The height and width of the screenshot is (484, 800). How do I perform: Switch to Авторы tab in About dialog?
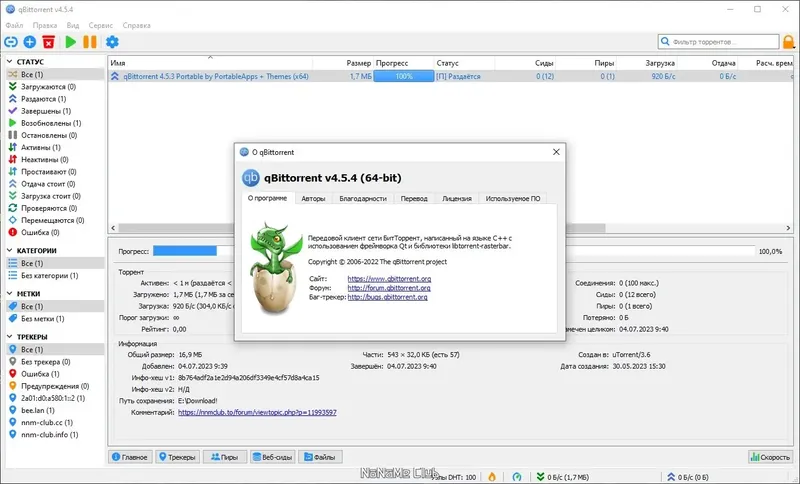pyautogui.click(x=313, y=198)
